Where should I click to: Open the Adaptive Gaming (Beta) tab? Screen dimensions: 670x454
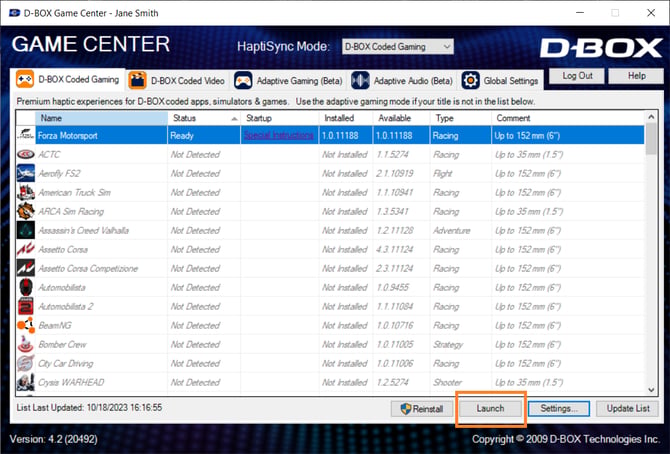click(288, 80)
